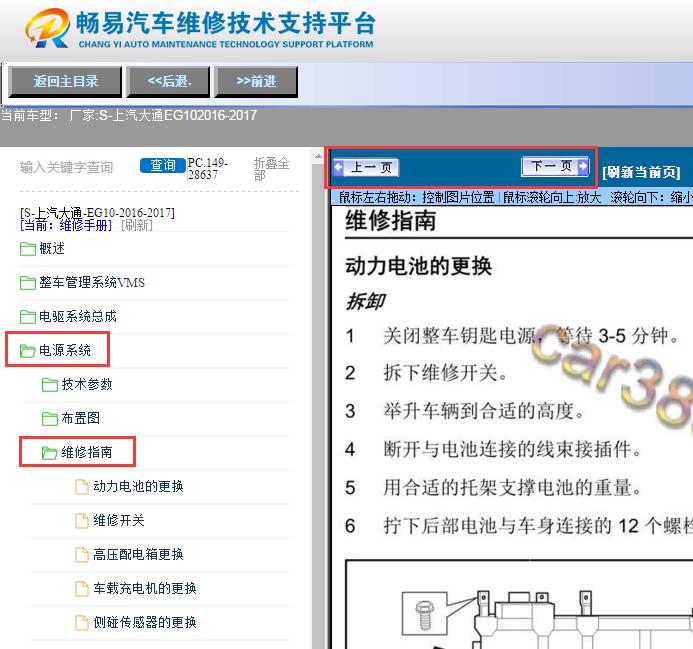Open the 维修开关 document
693x649 pixels.
point(119,520)
